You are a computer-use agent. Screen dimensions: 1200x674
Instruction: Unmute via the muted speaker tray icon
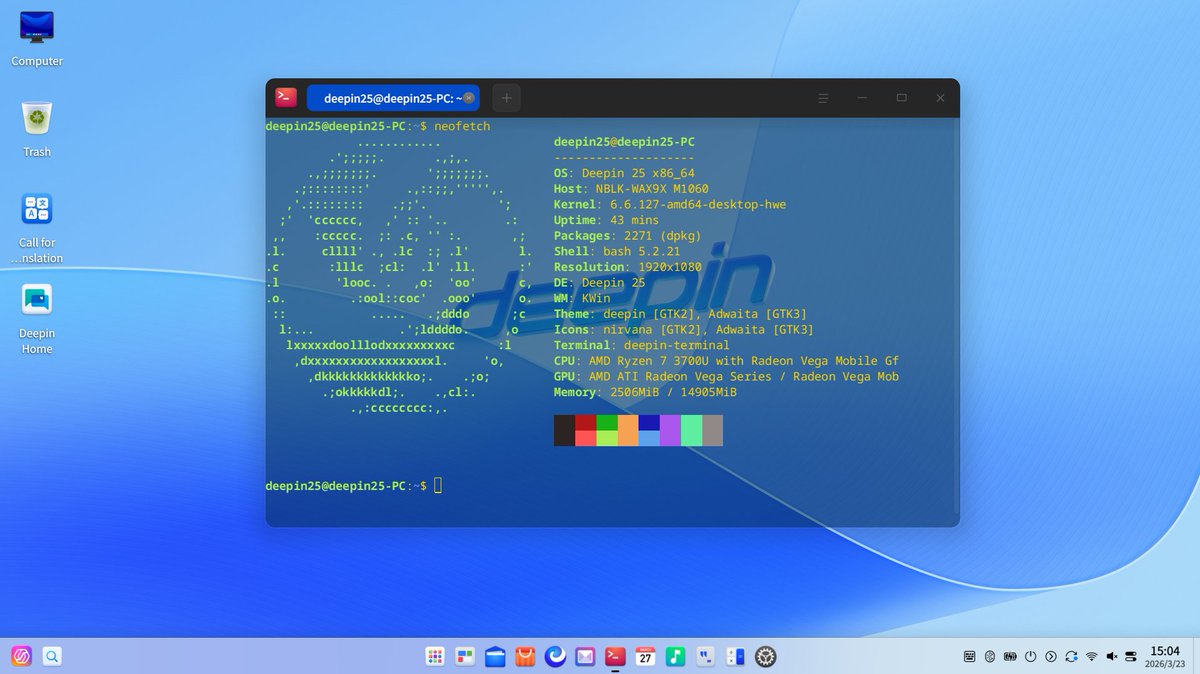[x=1111, y=656]
